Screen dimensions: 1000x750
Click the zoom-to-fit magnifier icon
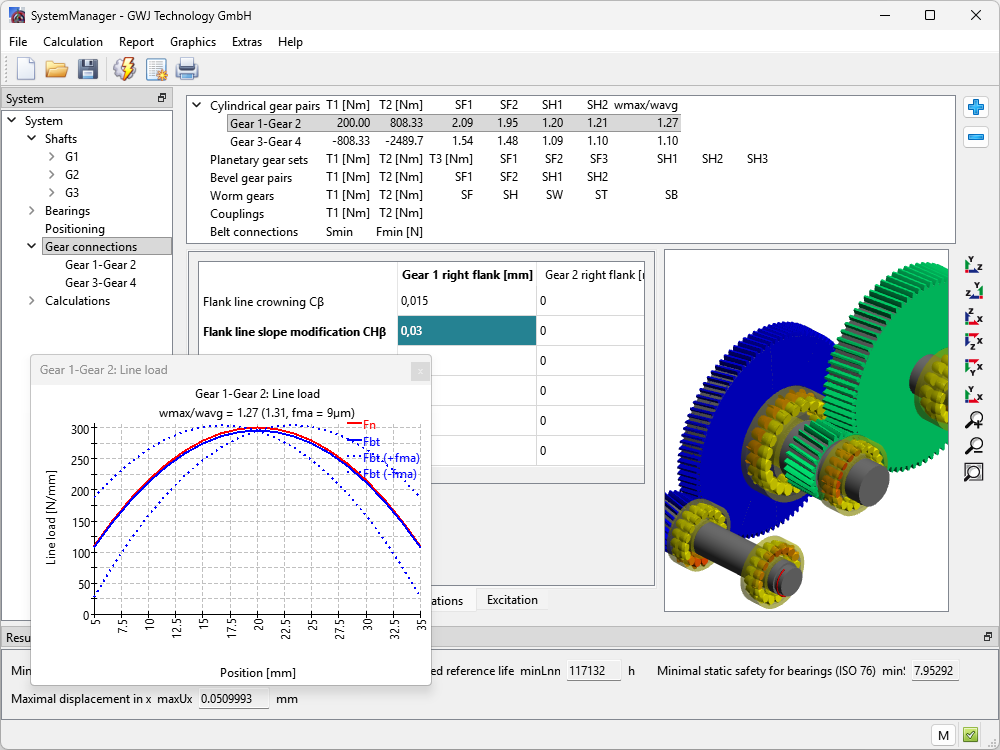973,472
